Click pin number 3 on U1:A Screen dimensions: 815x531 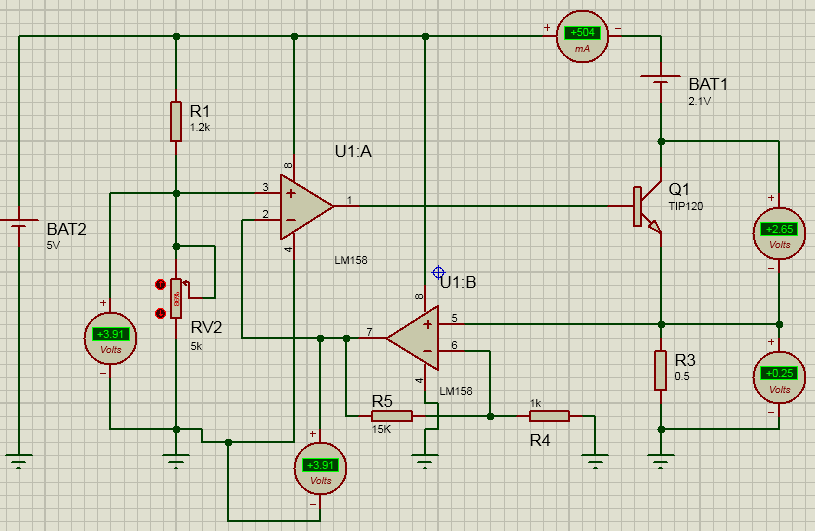coord(265,187)
